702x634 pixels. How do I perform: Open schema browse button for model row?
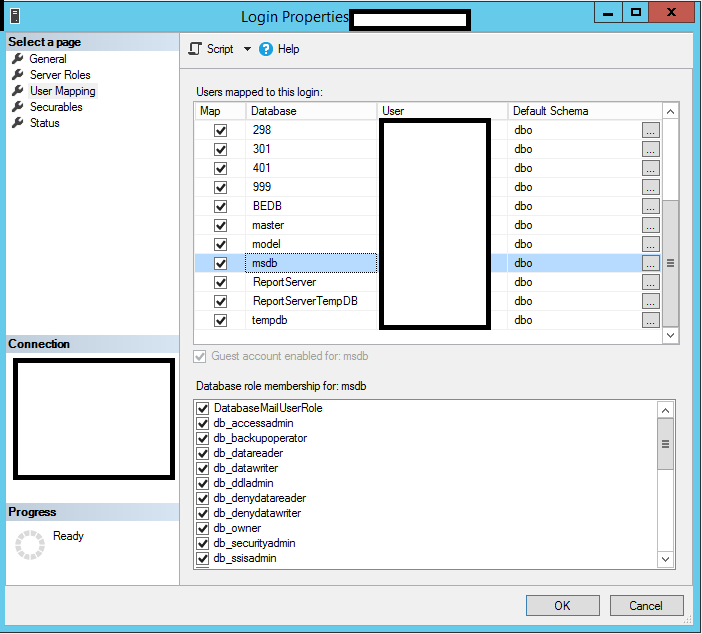pos(651,244)
